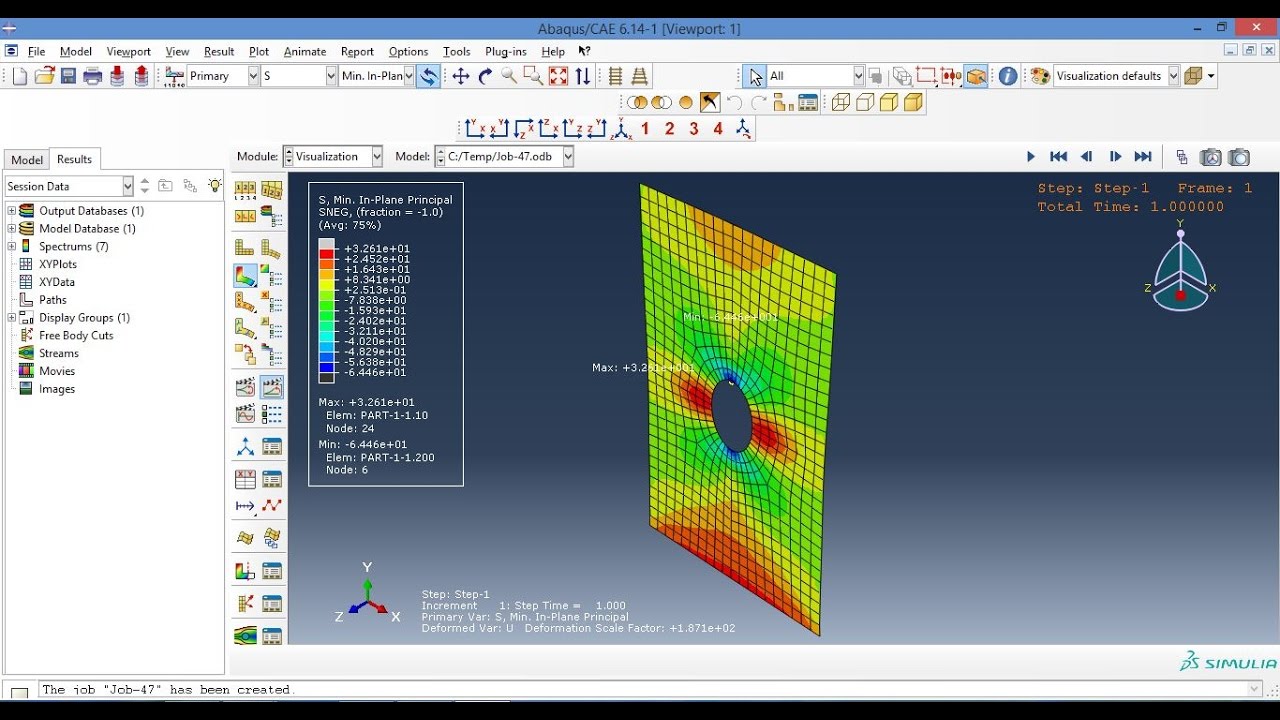Click the Create XY Data icon
Image resolution: width=1280 pixels, height=720 pixels.
point(245,479)
